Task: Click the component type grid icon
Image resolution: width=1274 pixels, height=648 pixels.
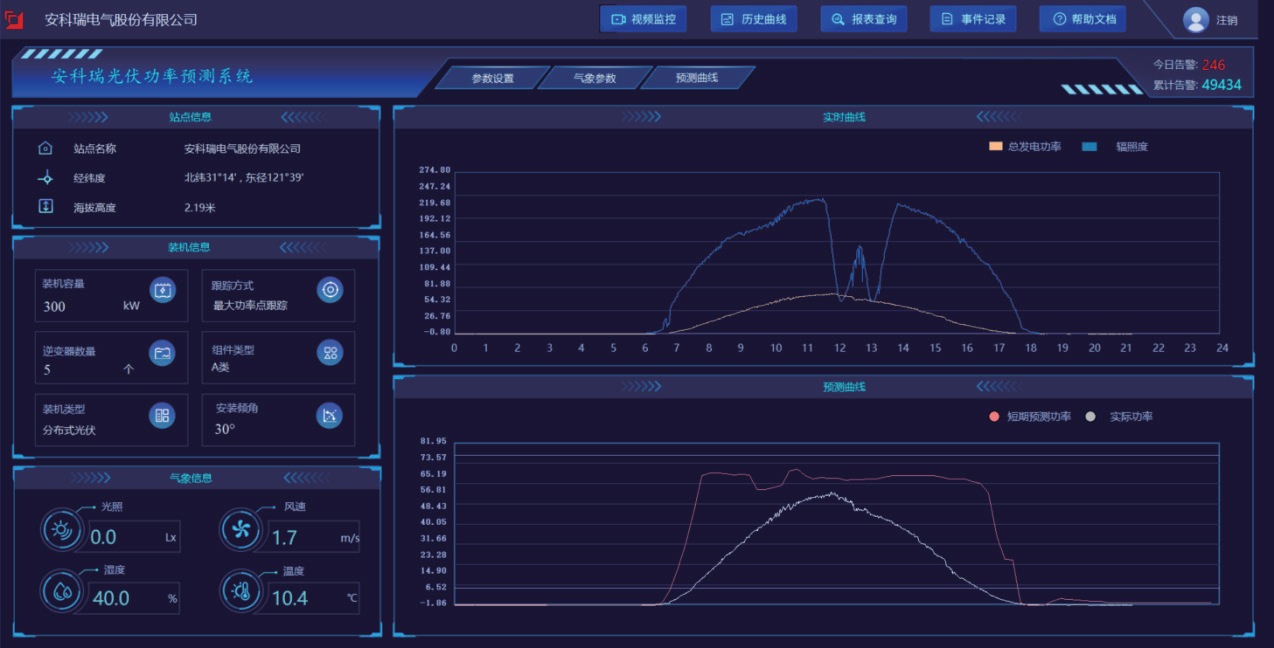Action: coord(330,352)
